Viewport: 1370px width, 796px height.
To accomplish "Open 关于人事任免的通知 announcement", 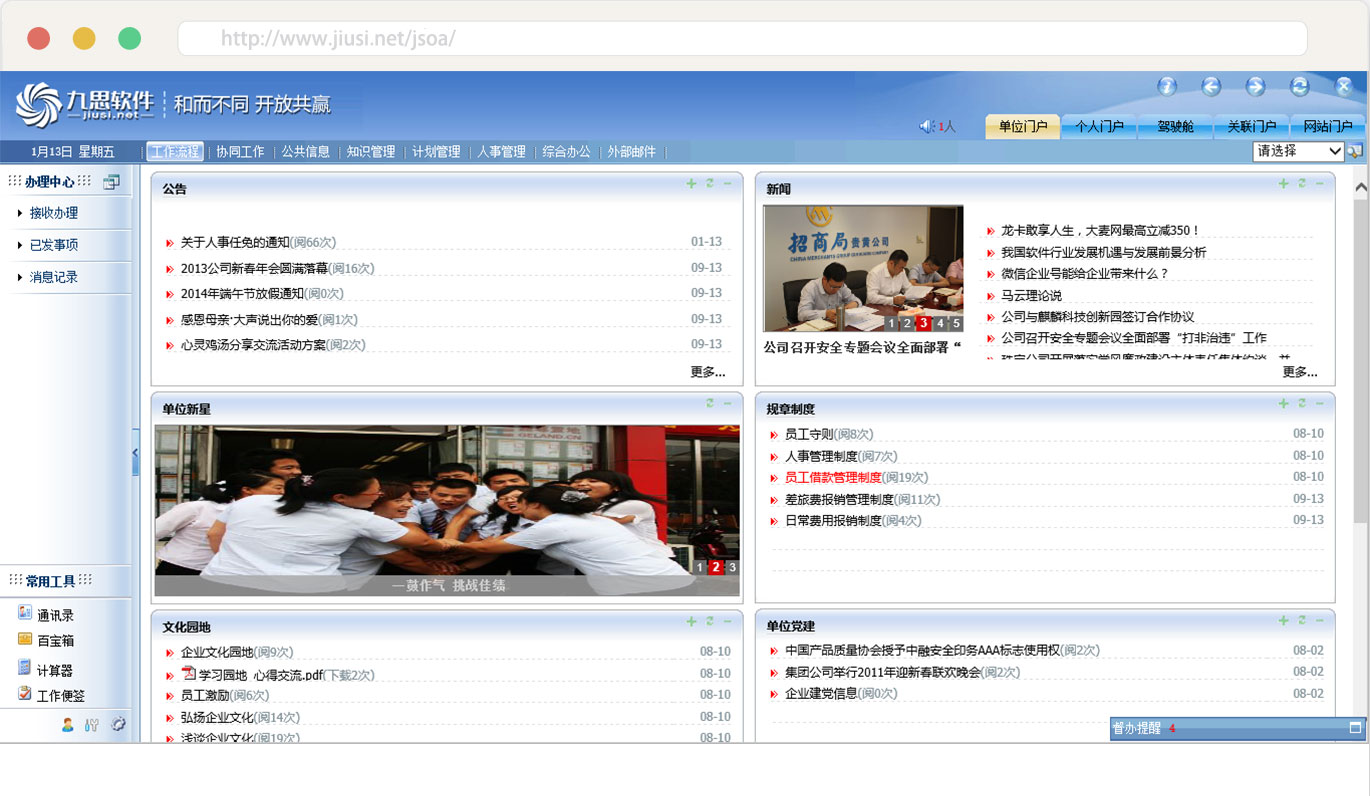I will point(235,242).
